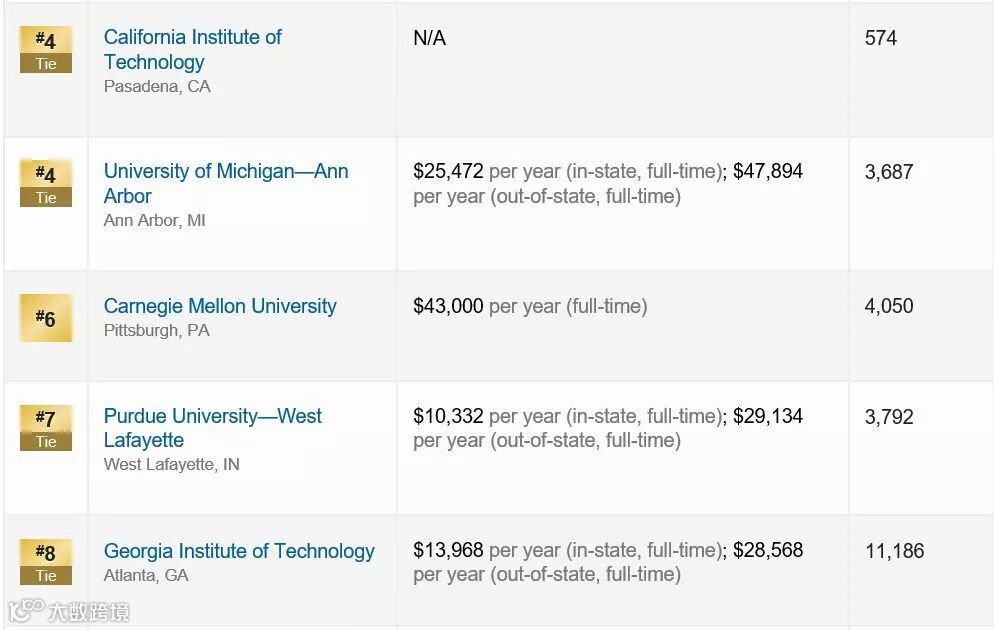Screen dimensions: 994x630
Task: Click the 4,050 enrollment value
Action: click(888, 306)
